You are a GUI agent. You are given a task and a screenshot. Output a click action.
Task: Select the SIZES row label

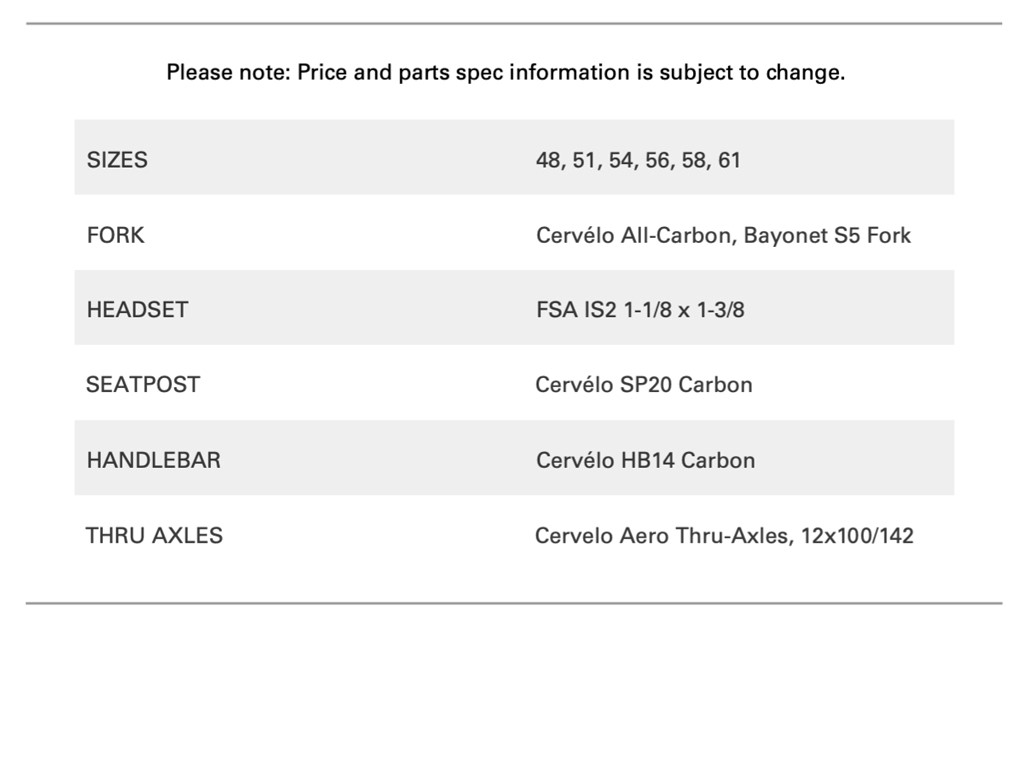117,160
